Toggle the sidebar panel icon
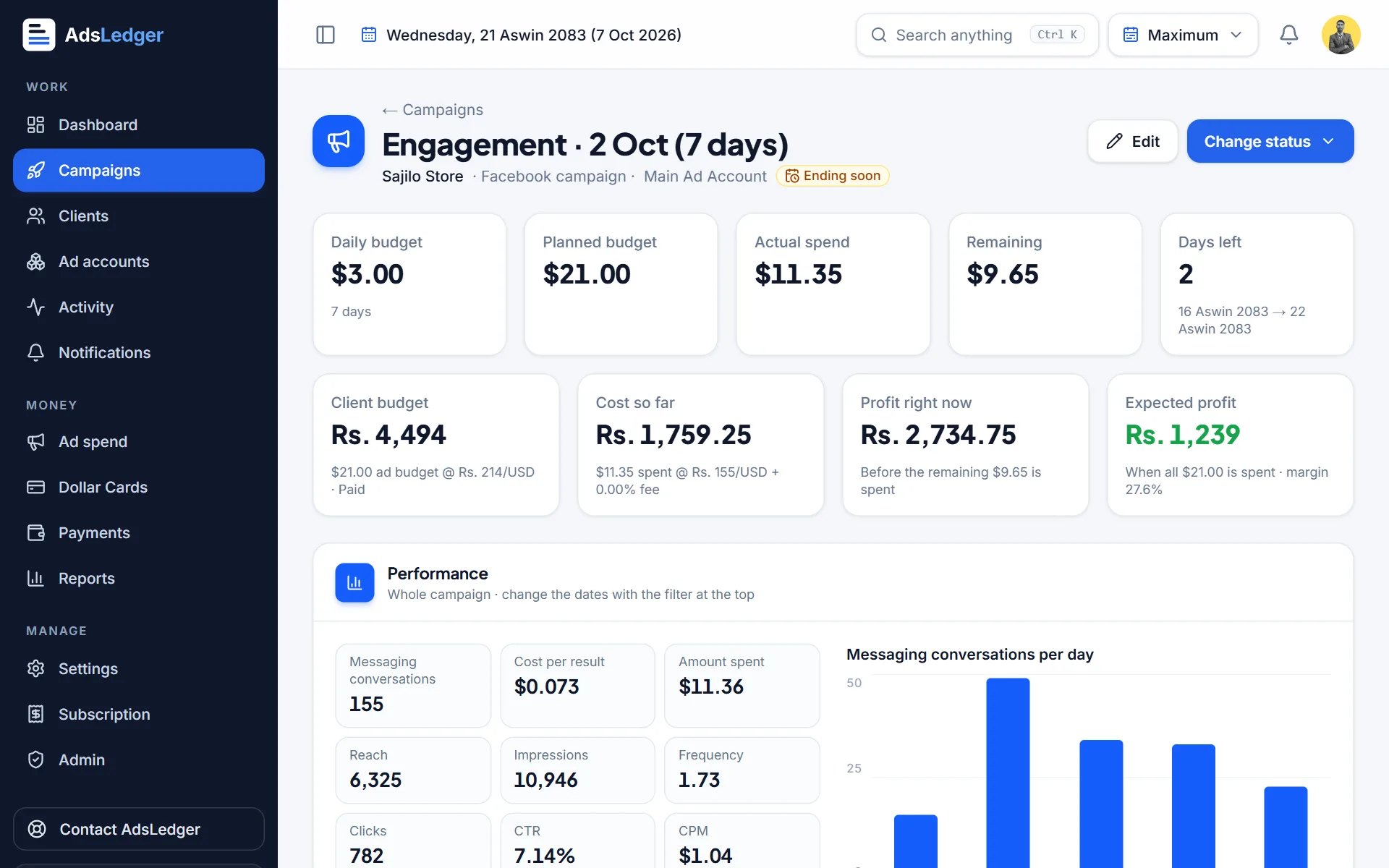1389x868 pixels. click(326, 35)
